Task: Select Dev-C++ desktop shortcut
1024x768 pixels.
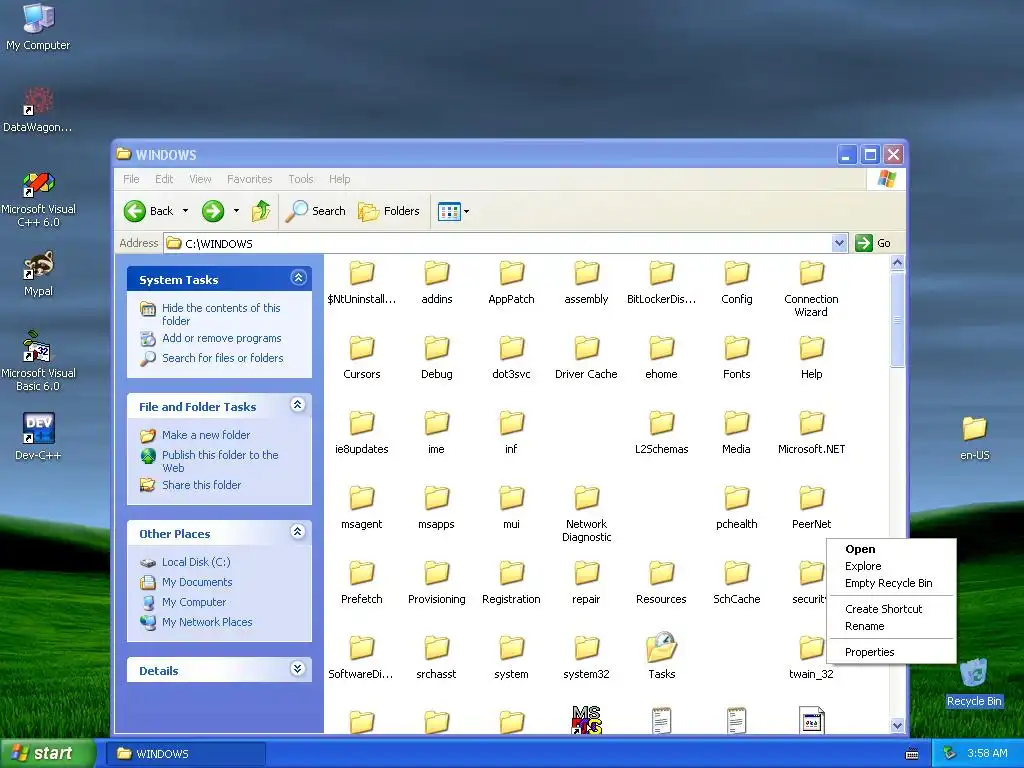Action: 38,436
